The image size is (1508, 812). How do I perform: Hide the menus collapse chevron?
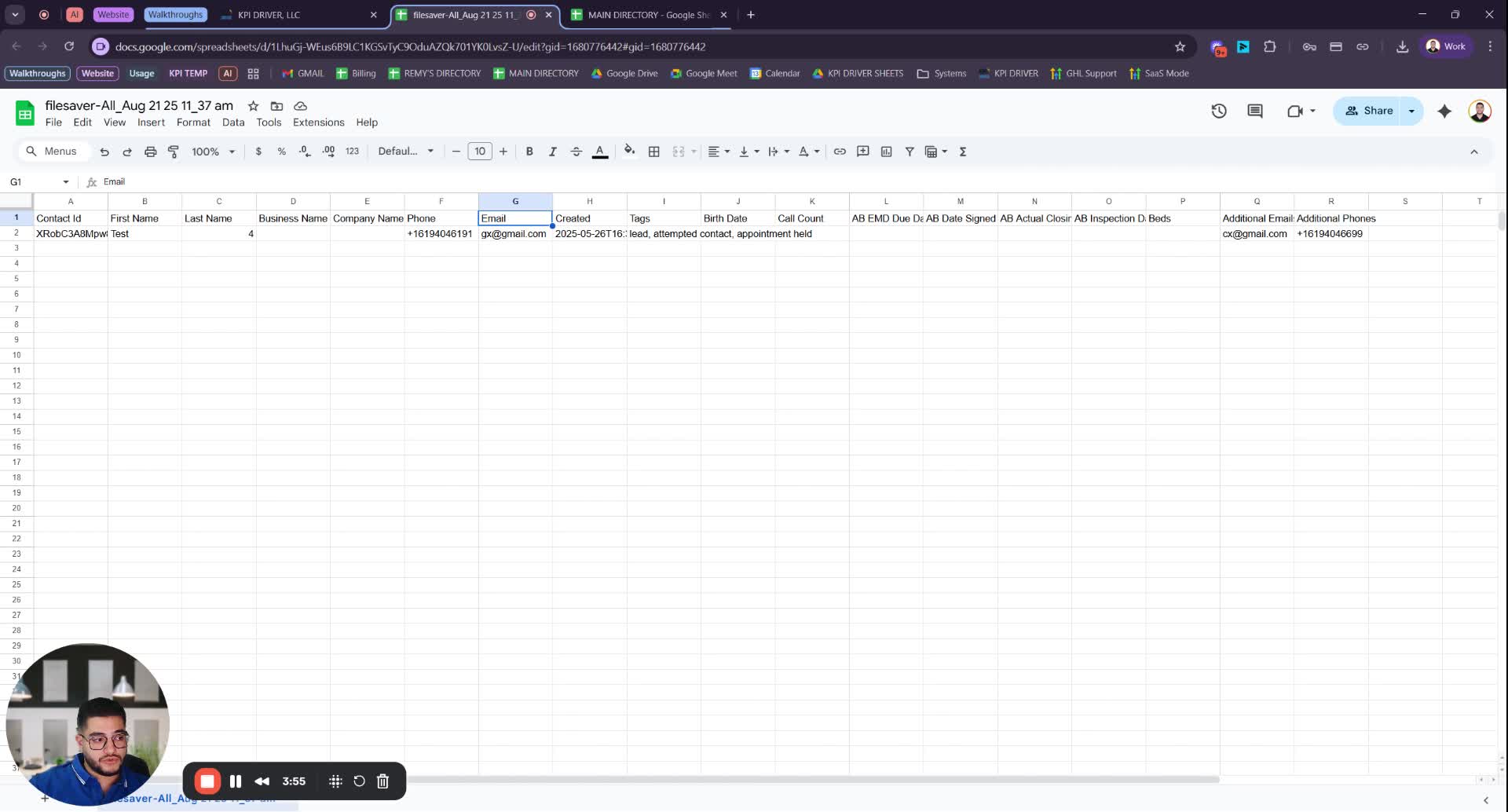tap(1474, 152)
